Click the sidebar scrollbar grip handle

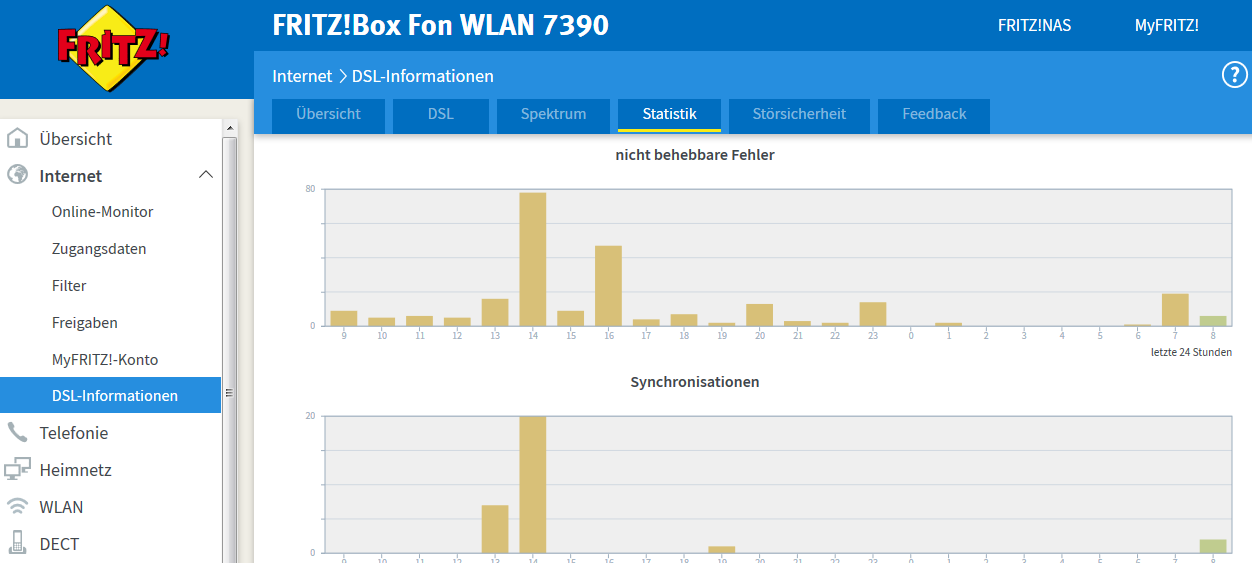(230, 393)
